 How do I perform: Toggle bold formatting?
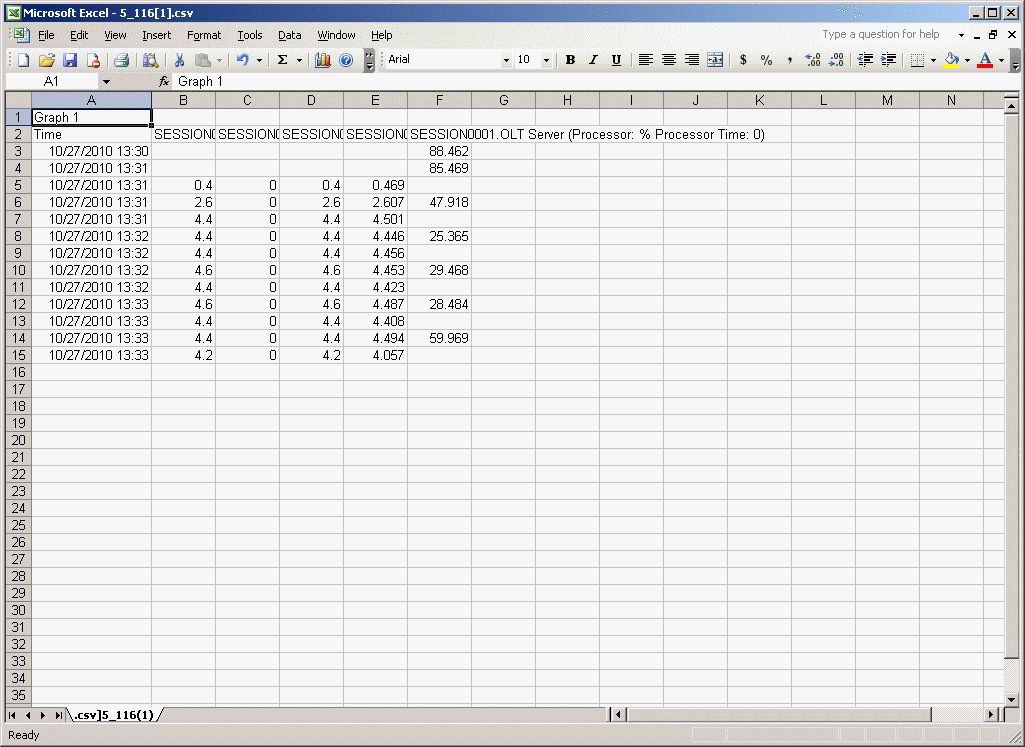point(570,60)
